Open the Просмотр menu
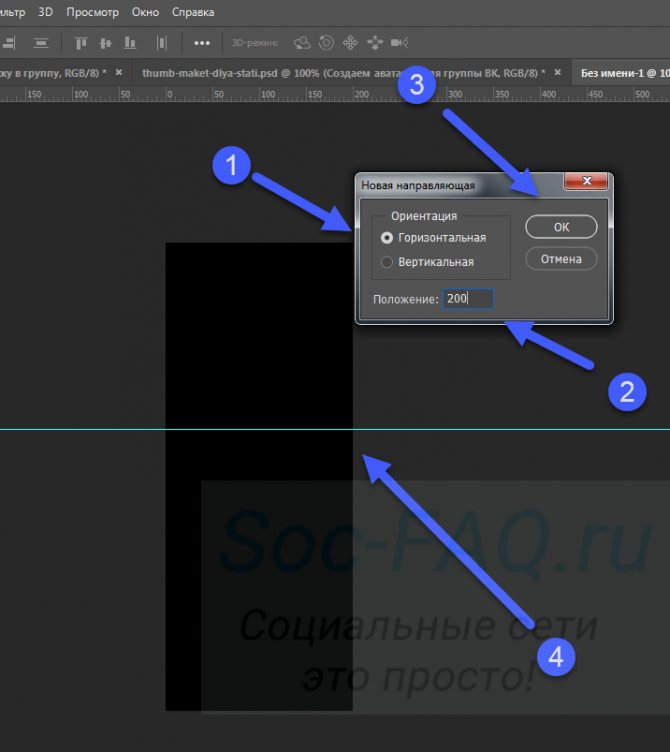Screen dimensions: 670x752 pyautogui.click(x=92, y=12)
